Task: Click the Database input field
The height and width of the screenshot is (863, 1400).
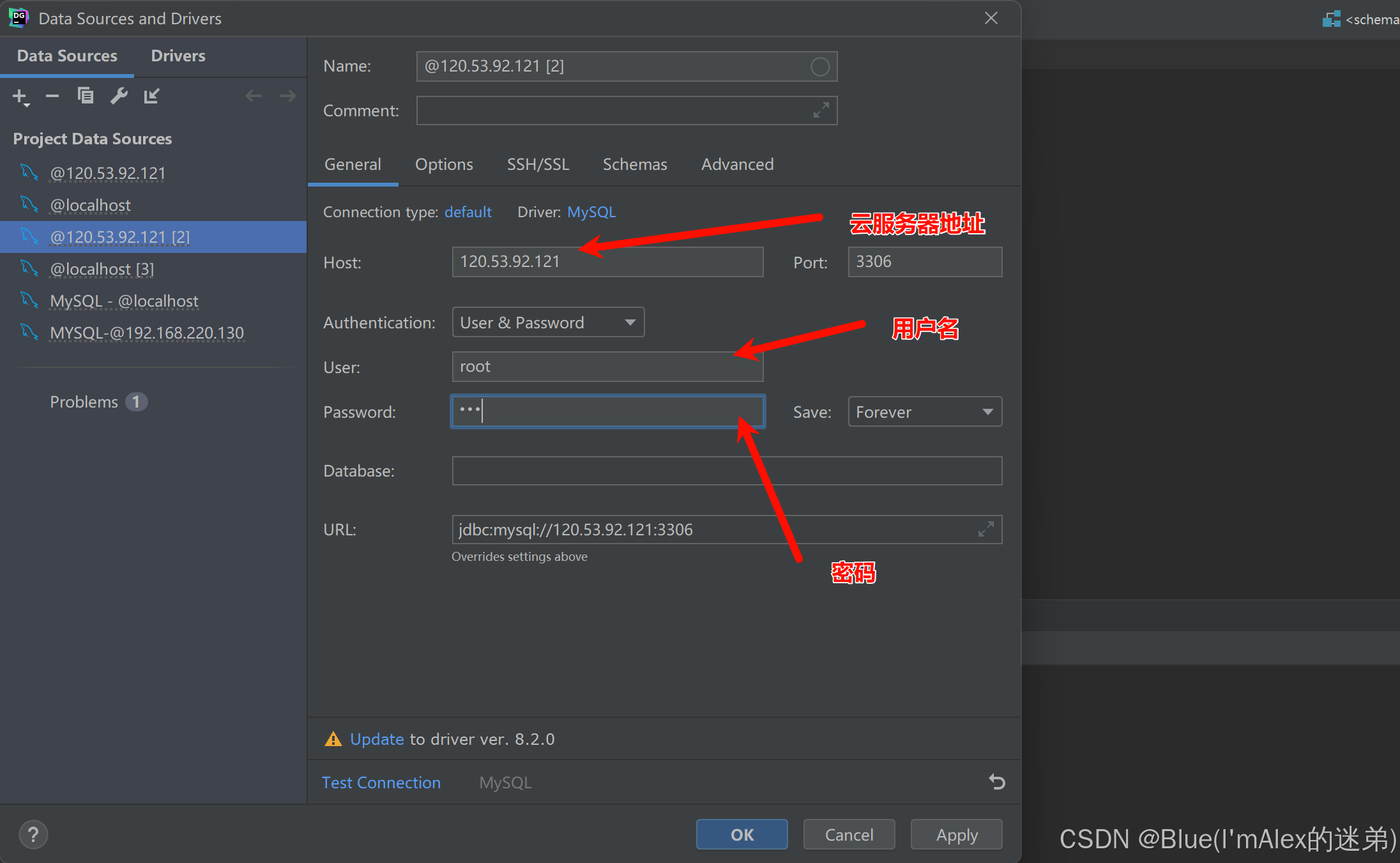Action: tap(727, 471)
